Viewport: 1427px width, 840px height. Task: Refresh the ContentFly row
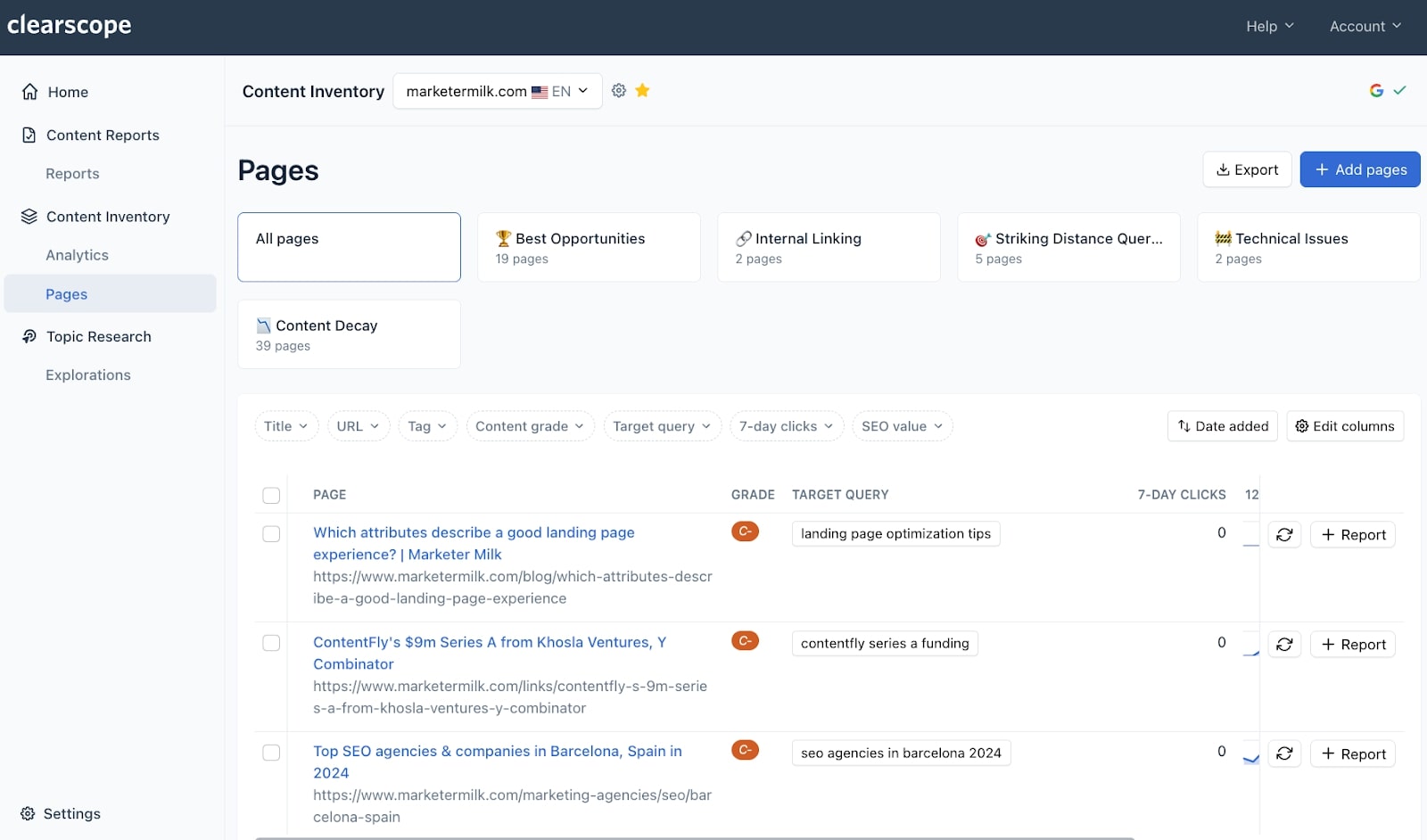[x=1284, y=645]
